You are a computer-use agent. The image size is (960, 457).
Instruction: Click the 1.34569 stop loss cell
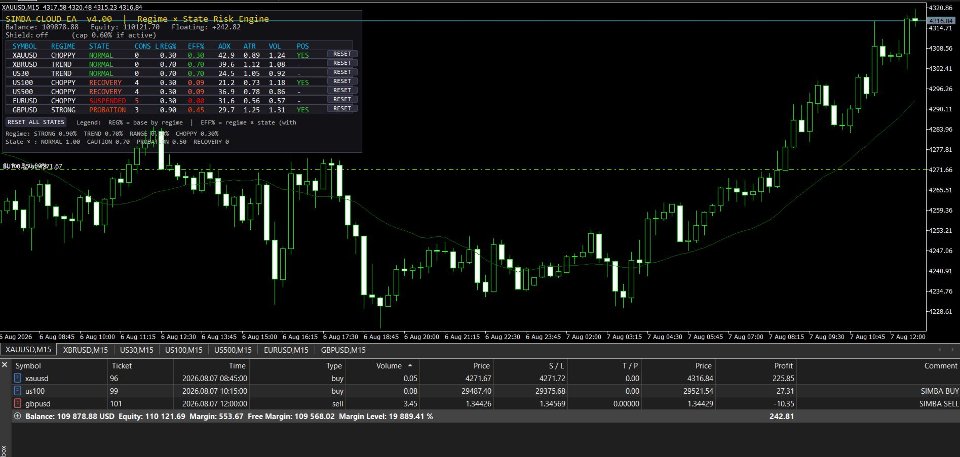coord(552,403)
